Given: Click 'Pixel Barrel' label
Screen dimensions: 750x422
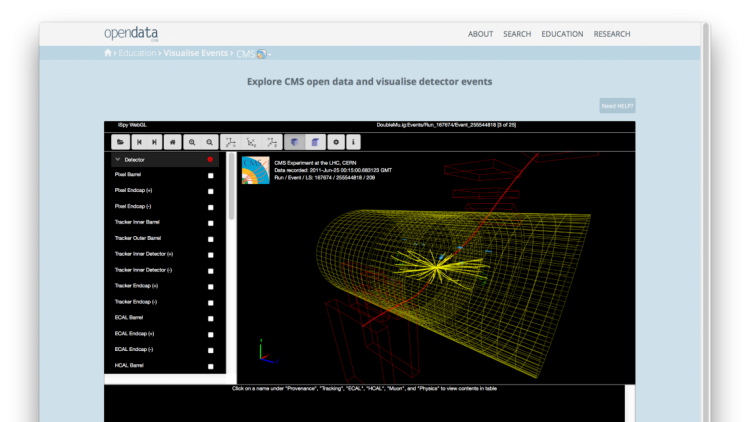Looking at the screenshot, I should (x=128, y=175).
